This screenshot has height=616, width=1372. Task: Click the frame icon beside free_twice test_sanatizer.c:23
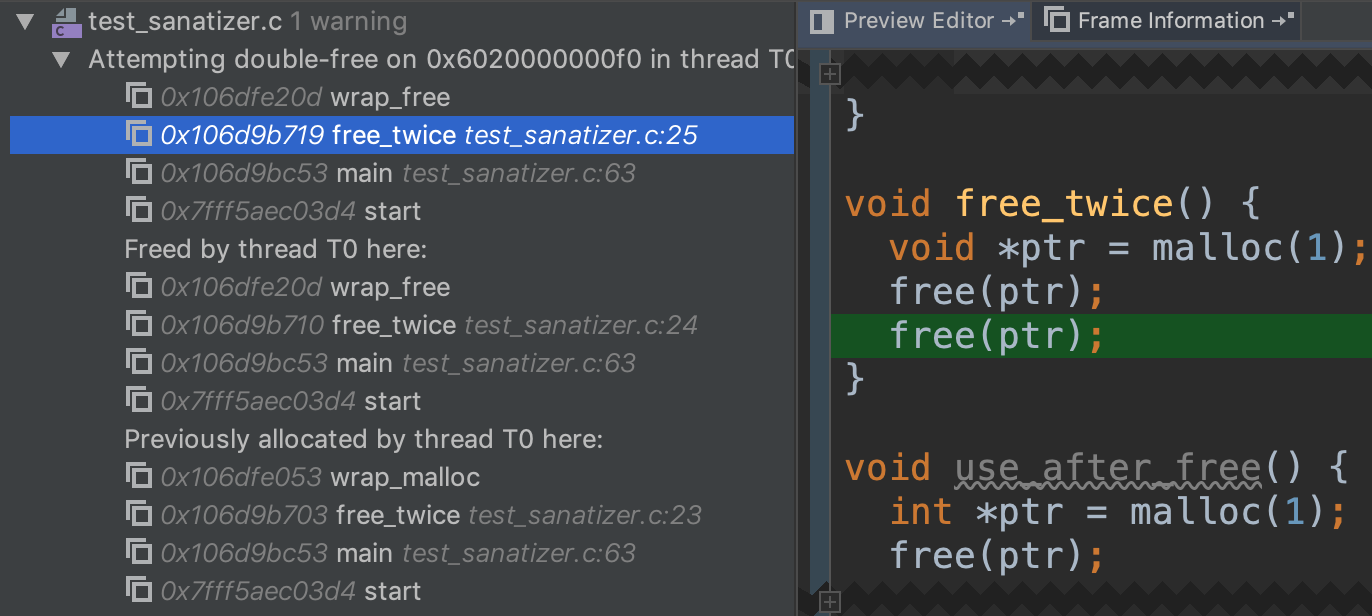pos(138,515)
